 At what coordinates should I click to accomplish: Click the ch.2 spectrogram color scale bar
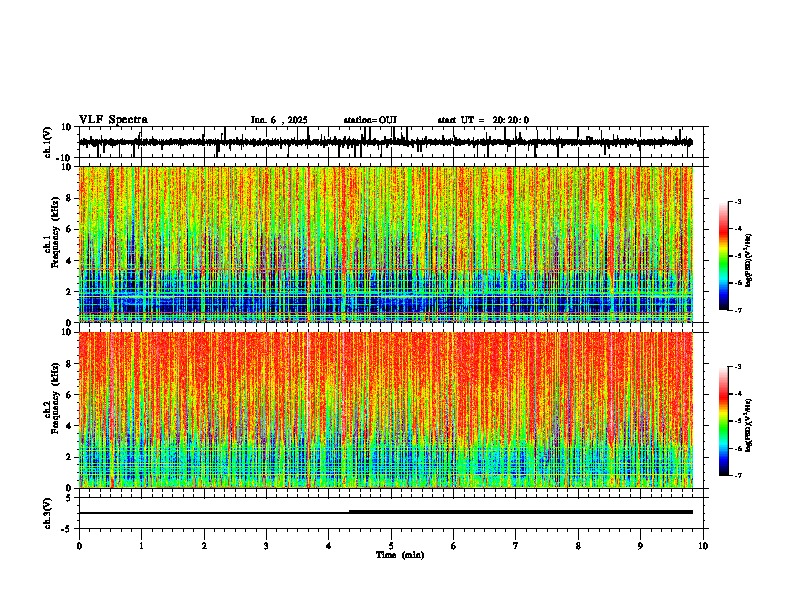tap(724, 421)
